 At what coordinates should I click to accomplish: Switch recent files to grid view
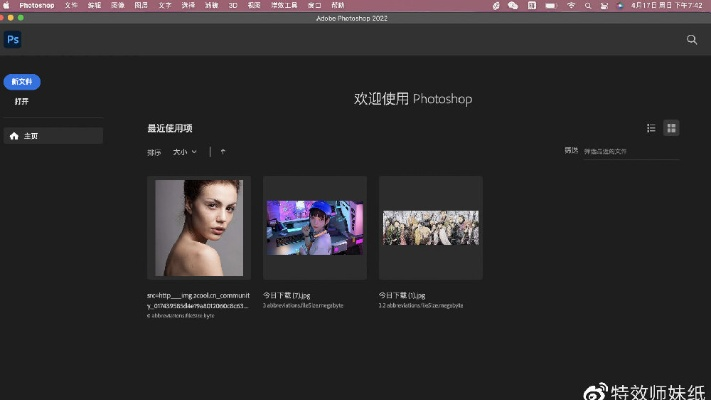click(x=671, y=128)
